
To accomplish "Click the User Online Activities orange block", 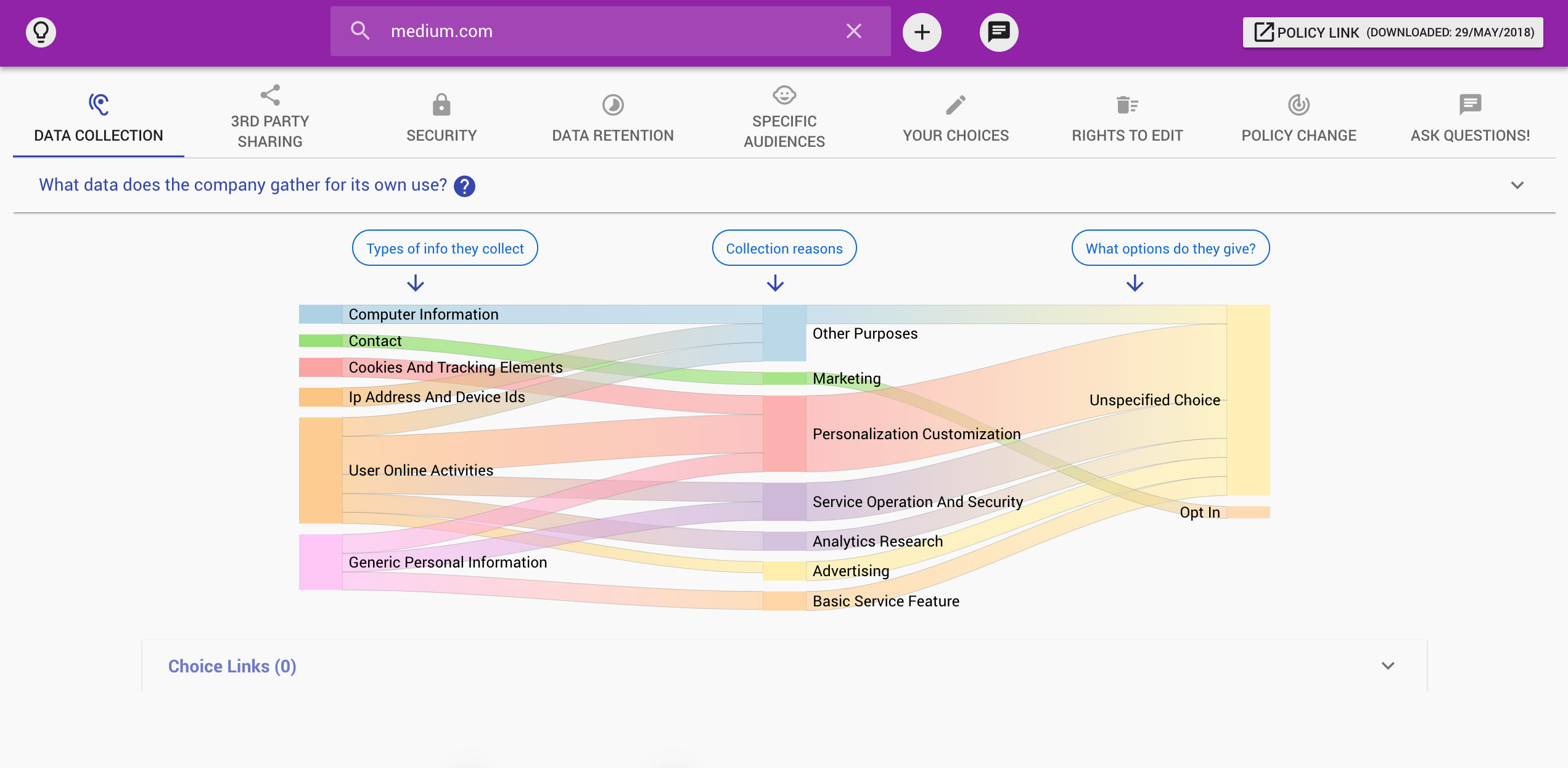I will pyautogui.click(x=321, y=470).
